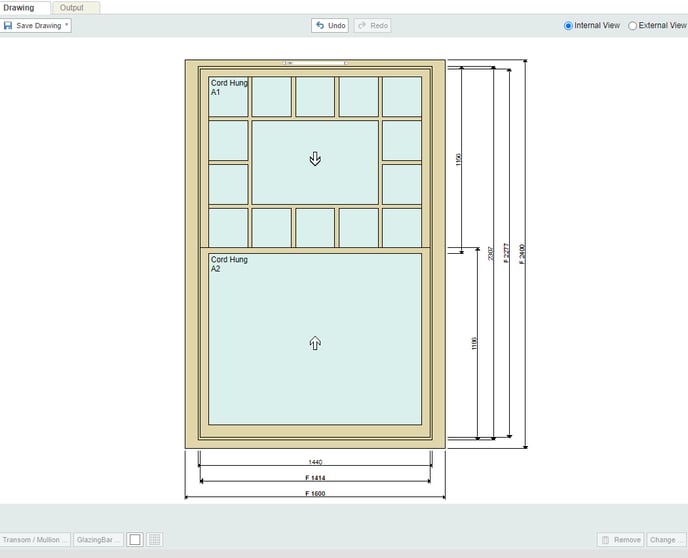
Task: Open the GlazingBar options
Action: (98, 540)
